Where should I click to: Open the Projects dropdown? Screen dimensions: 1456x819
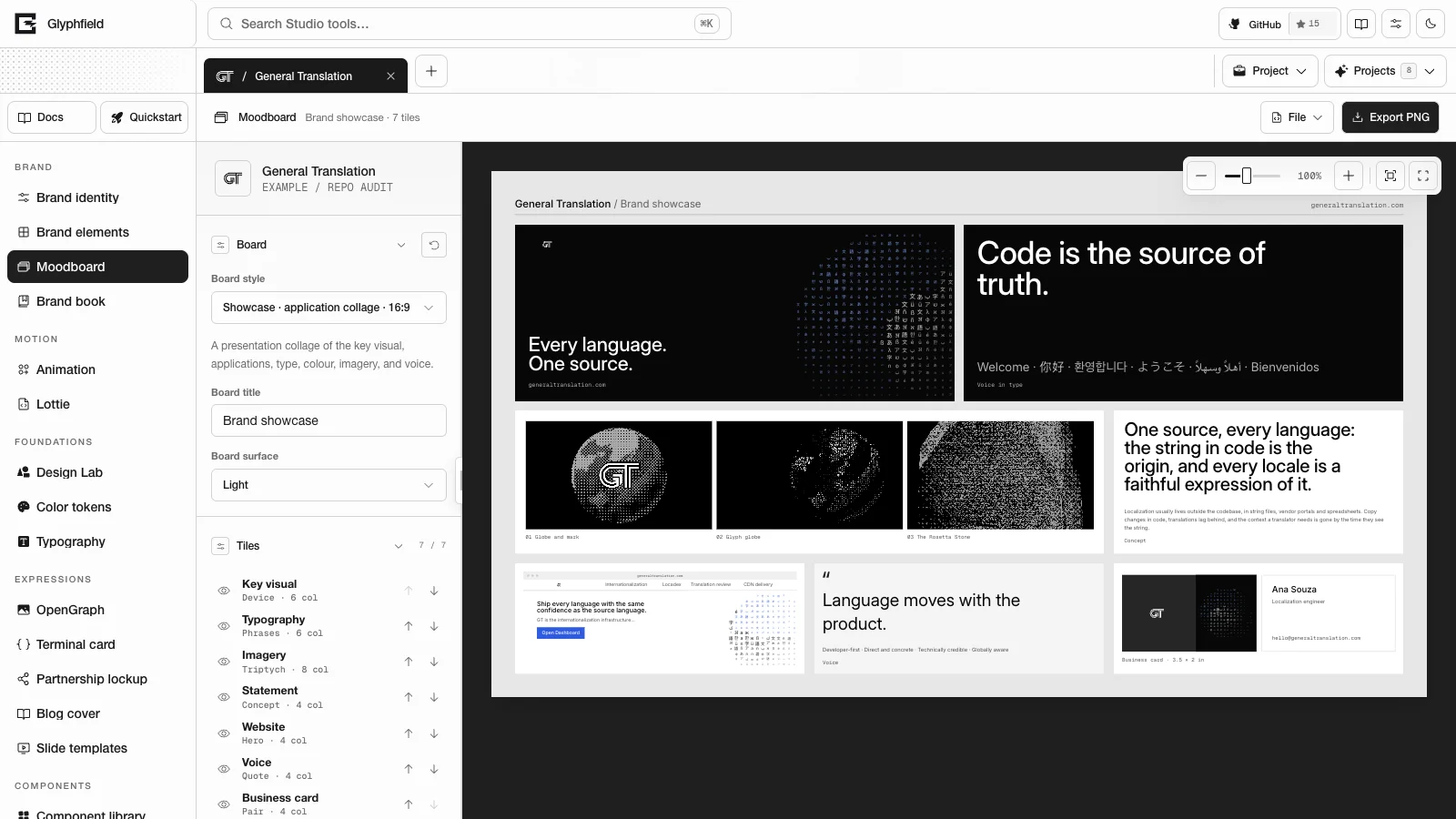pyautogui.click(x=1384, y=71)
